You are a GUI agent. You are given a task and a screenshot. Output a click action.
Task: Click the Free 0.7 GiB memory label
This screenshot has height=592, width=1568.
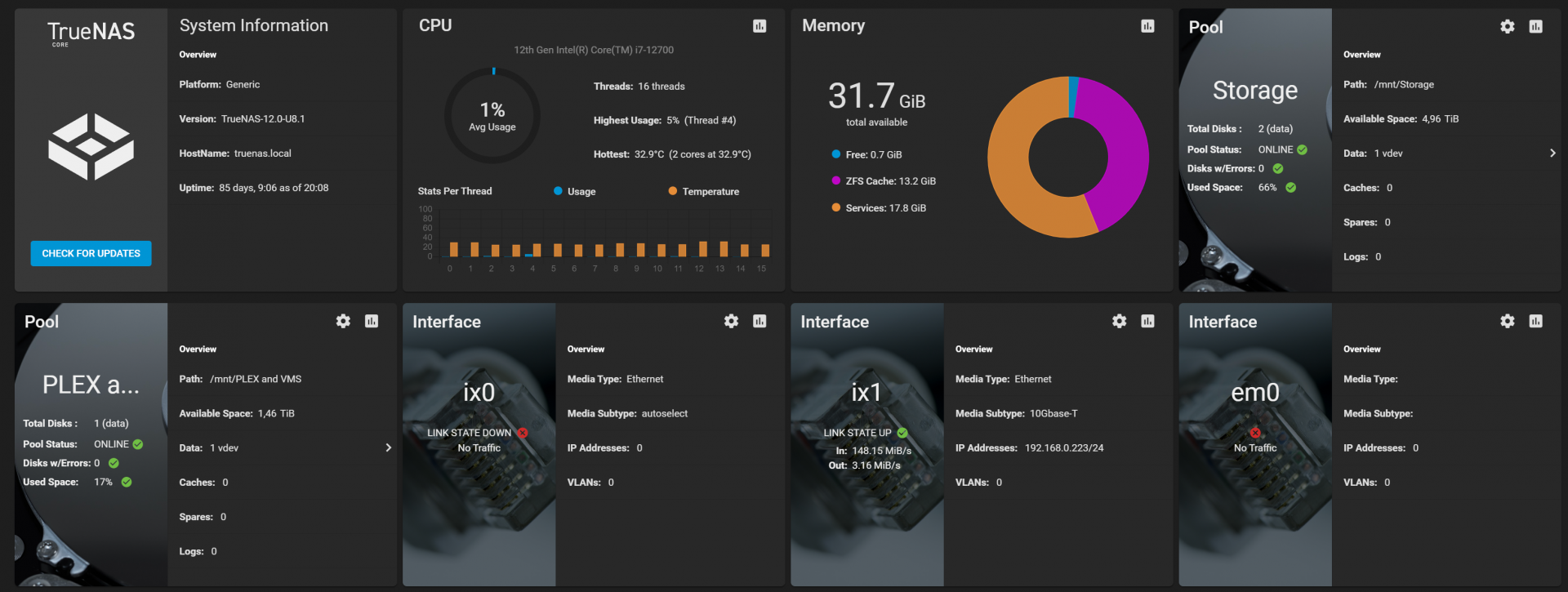pyautogui.click(x=874, y=154)
